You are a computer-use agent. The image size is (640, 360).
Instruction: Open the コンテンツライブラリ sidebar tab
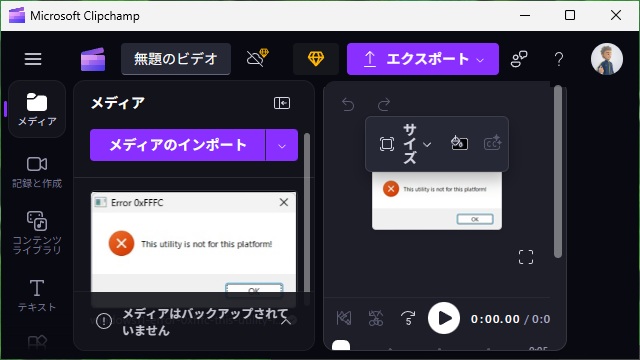tap(37, 233)
